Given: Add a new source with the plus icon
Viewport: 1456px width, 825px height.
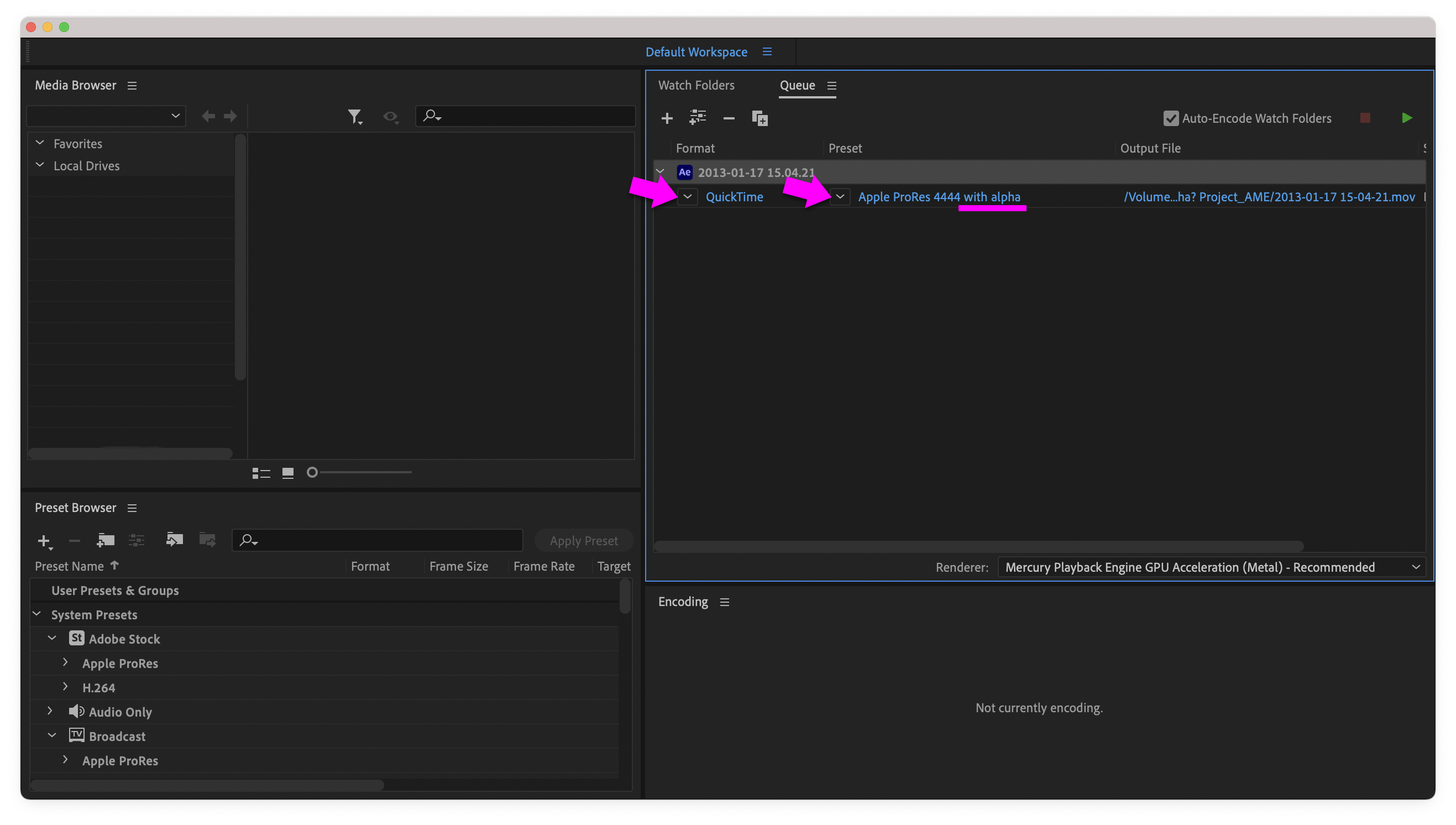Looking at the screenshot, I should coord(668,118).
